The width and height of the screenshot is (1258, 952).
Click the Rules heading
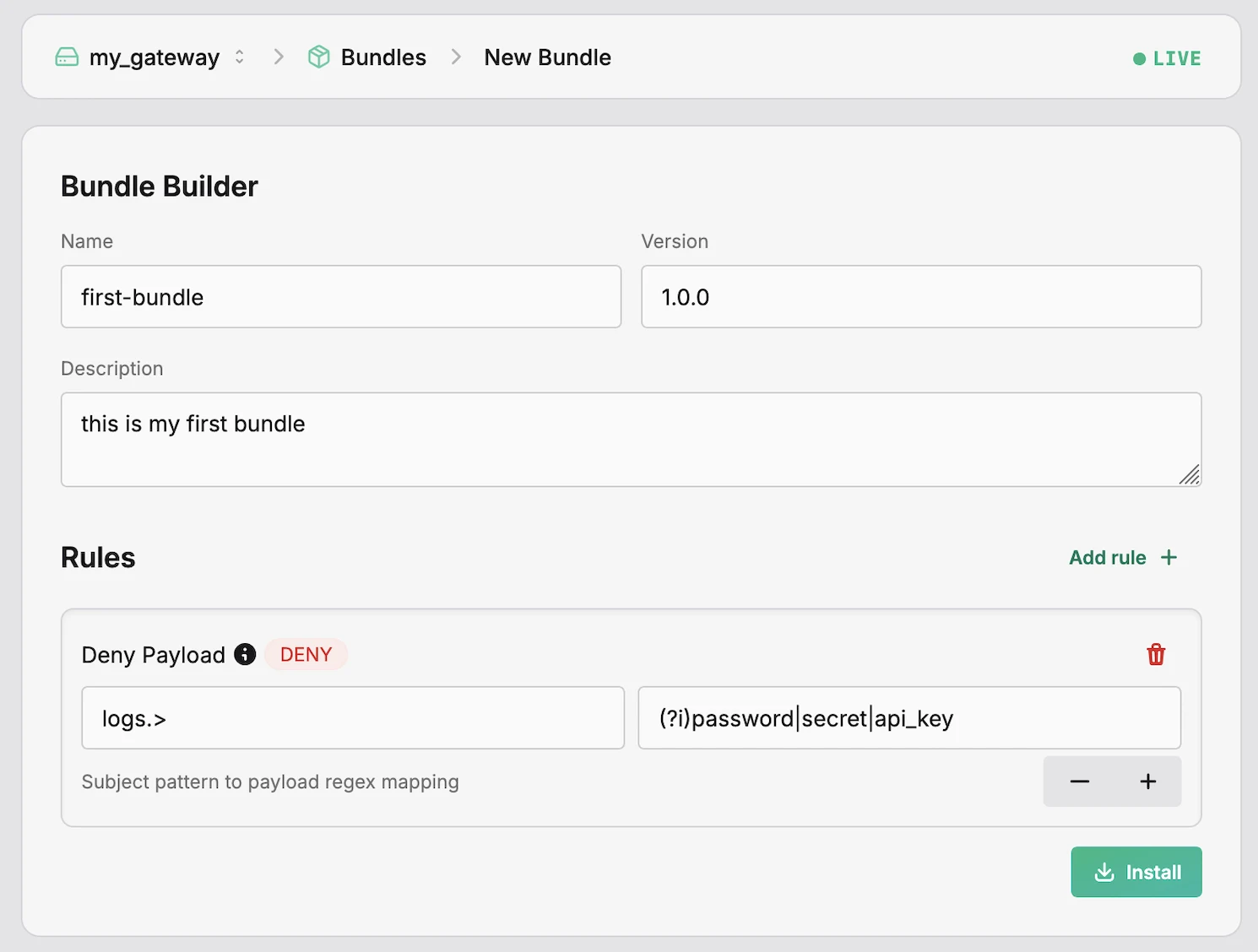click(x=98, y=558)
